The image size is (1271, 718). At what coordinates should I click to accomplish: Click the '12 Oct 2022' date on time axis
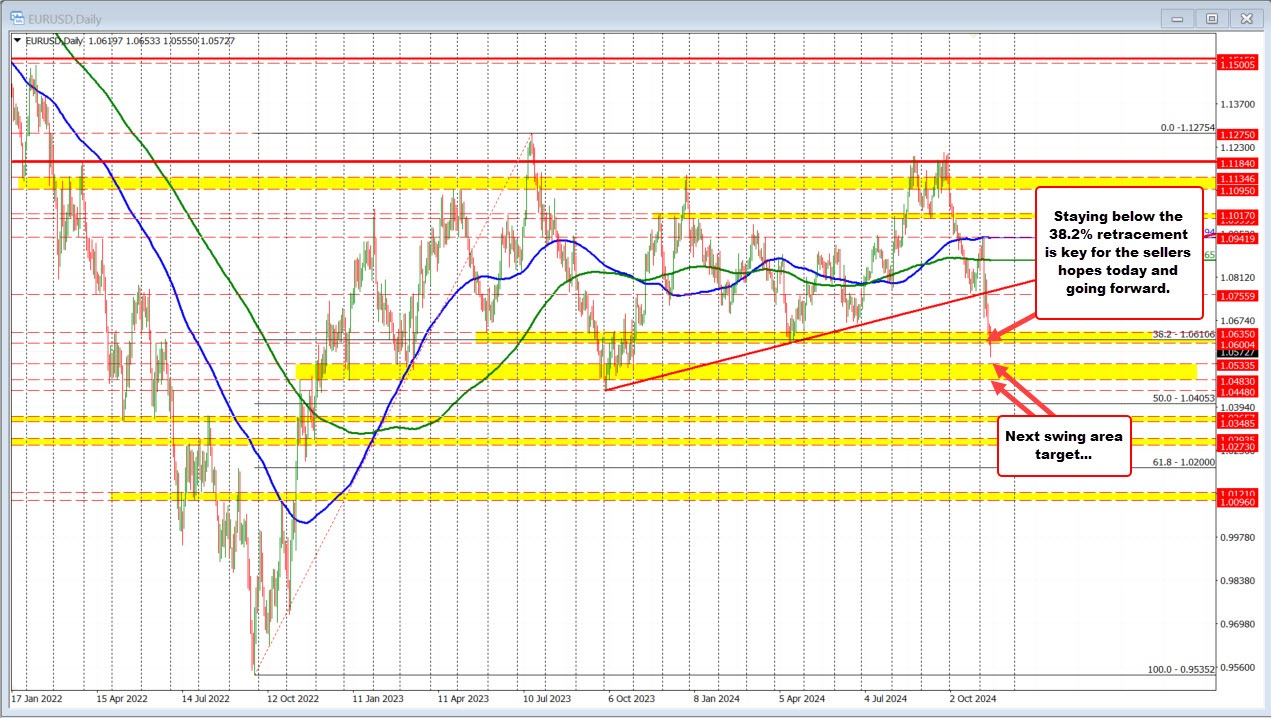[x=293, y=697]
